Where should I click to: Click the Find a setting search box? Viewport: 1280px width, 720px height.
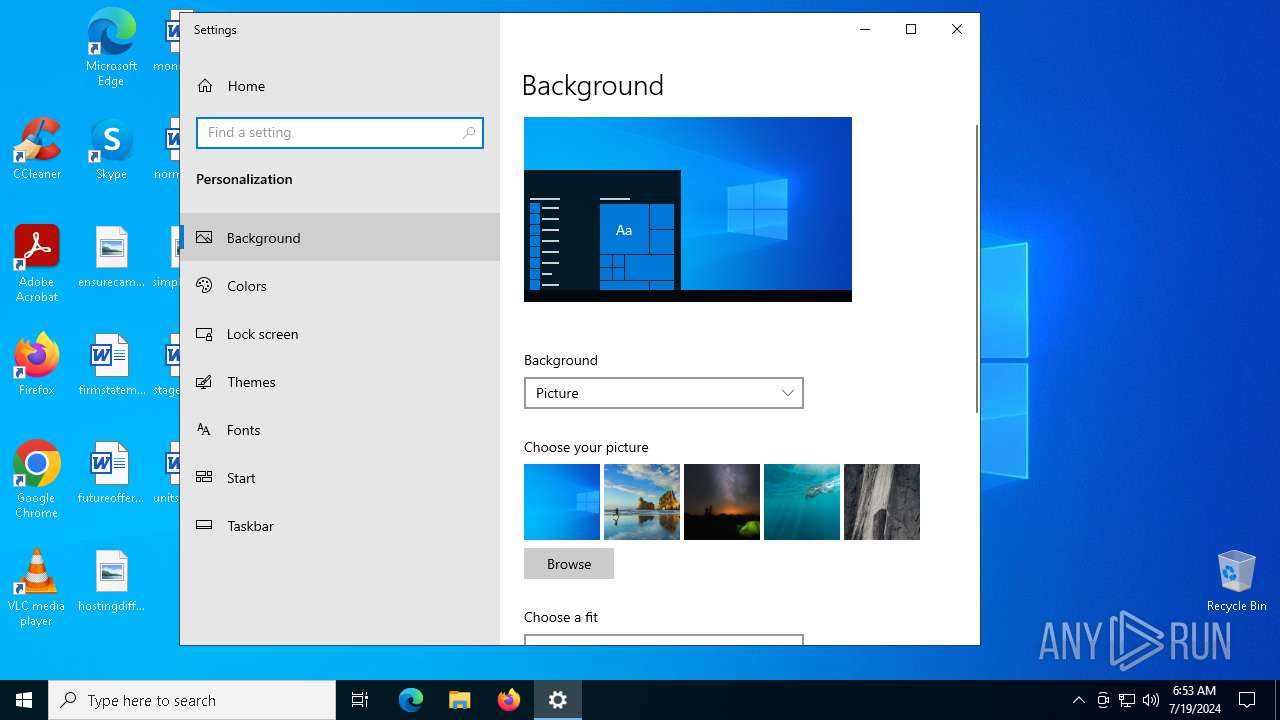point(340,133)
